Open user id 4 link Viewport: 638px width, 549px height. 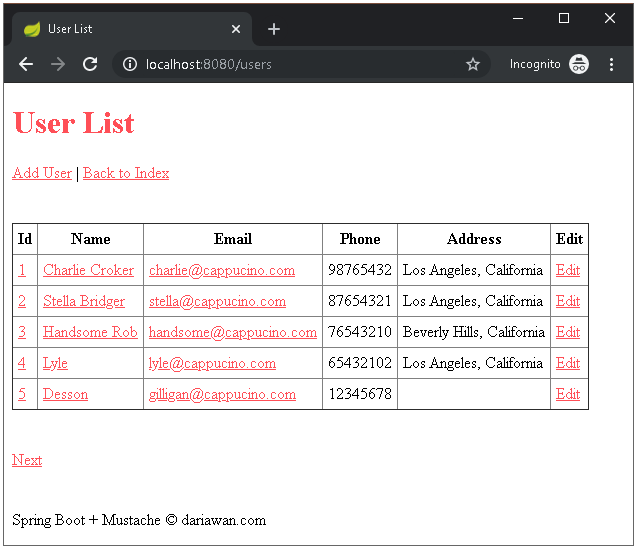click(x=22, y=363)
